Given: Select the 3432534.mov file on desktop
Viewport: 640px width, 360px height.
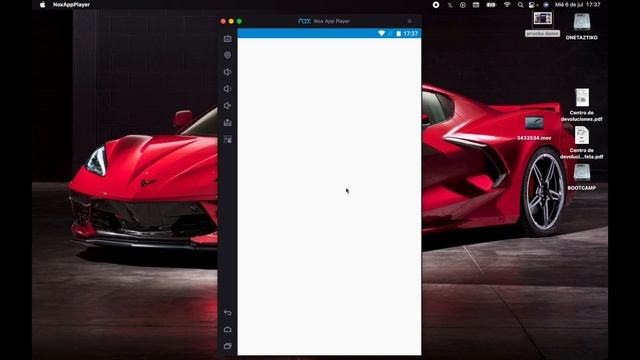Looking at the screenshot, I should click(x=534, y=129).
